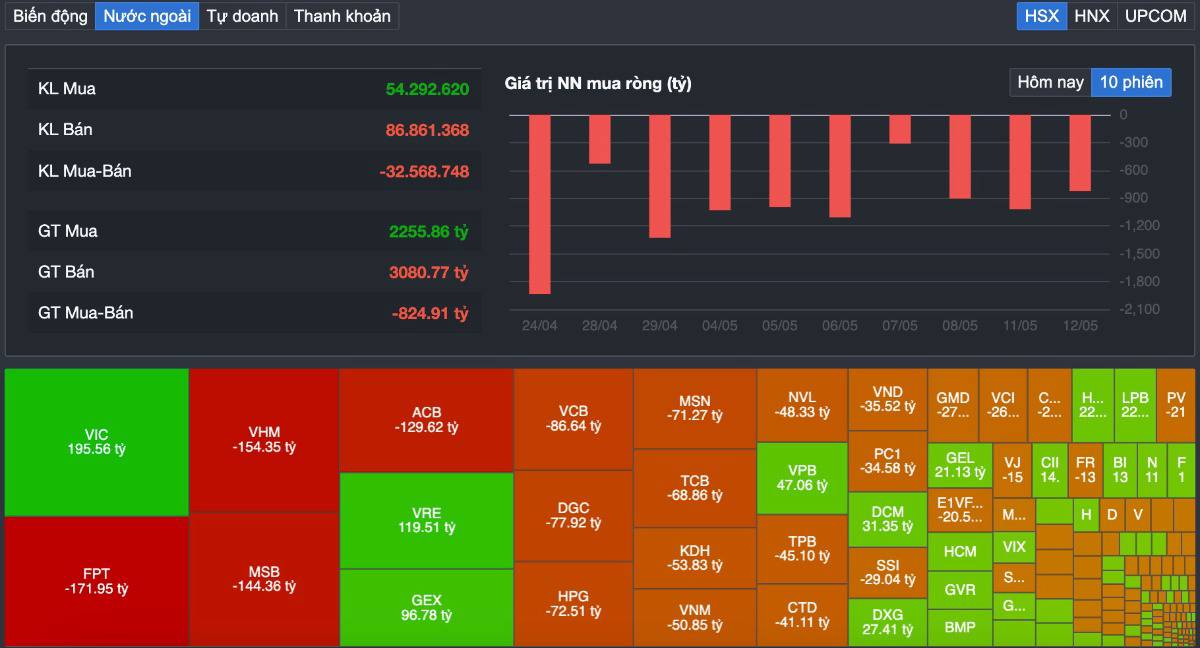Click the KL Mua-Bán value -32.568.748
This screenshot has width=1200, height=648.
(x=424, y=171)
